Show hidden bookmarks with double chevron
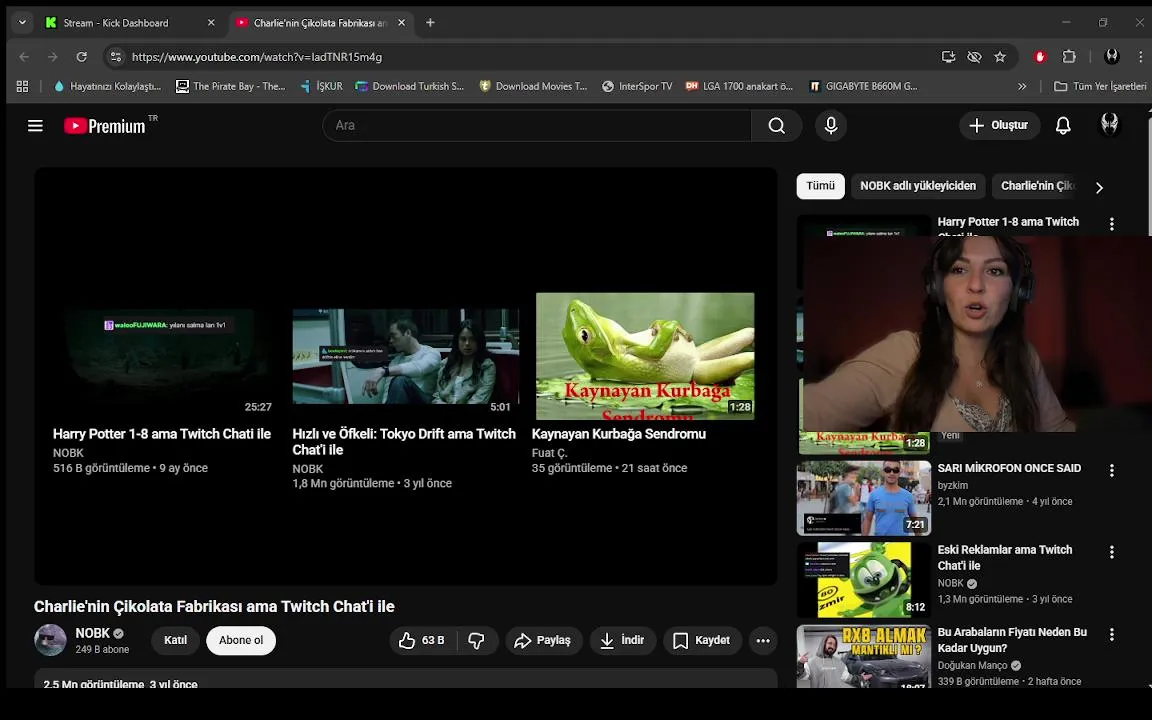 tap(1022, 86)
